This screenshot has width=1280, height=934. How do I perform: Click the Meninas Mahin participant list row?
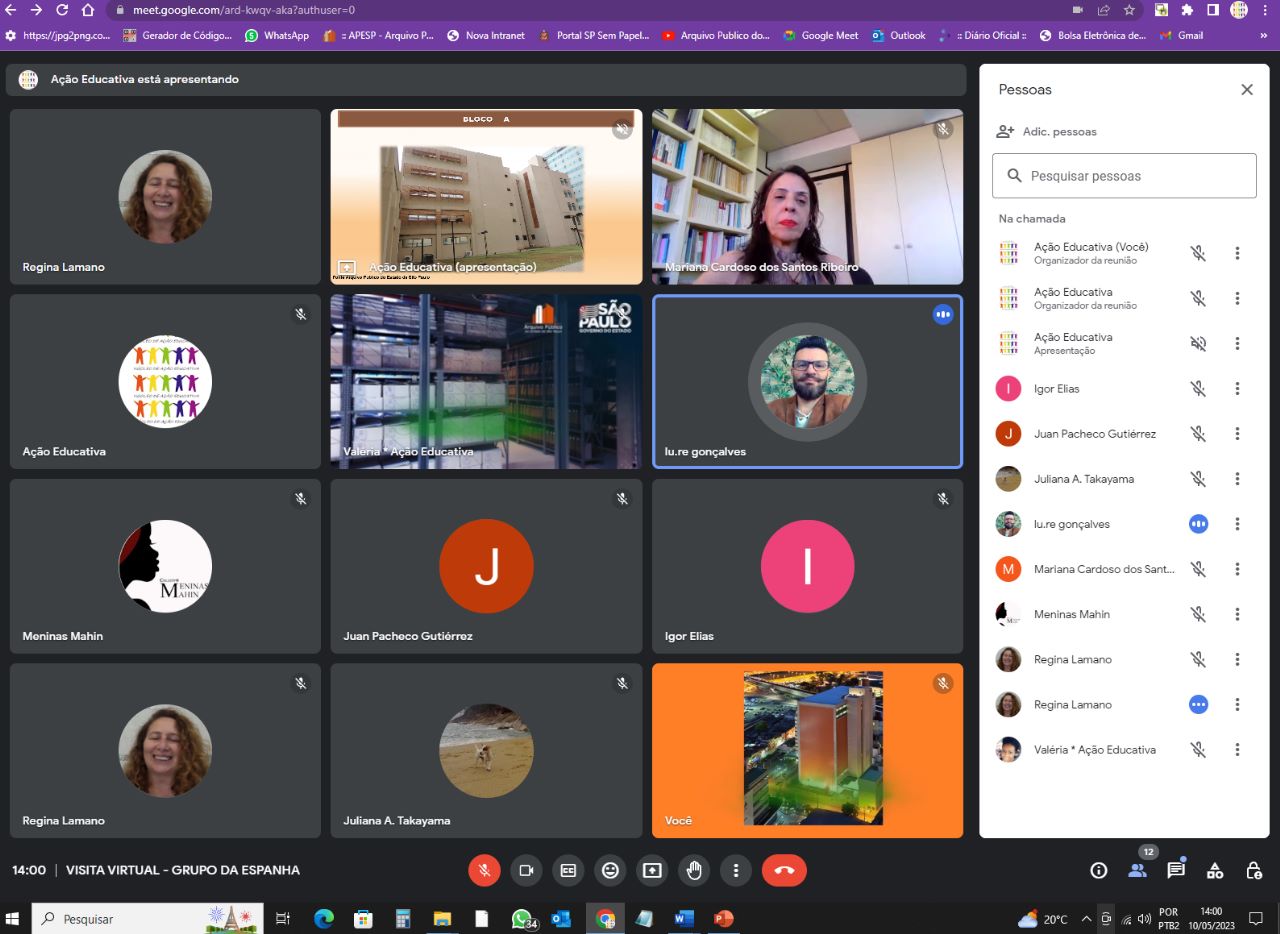click(x=1124, y=614)
